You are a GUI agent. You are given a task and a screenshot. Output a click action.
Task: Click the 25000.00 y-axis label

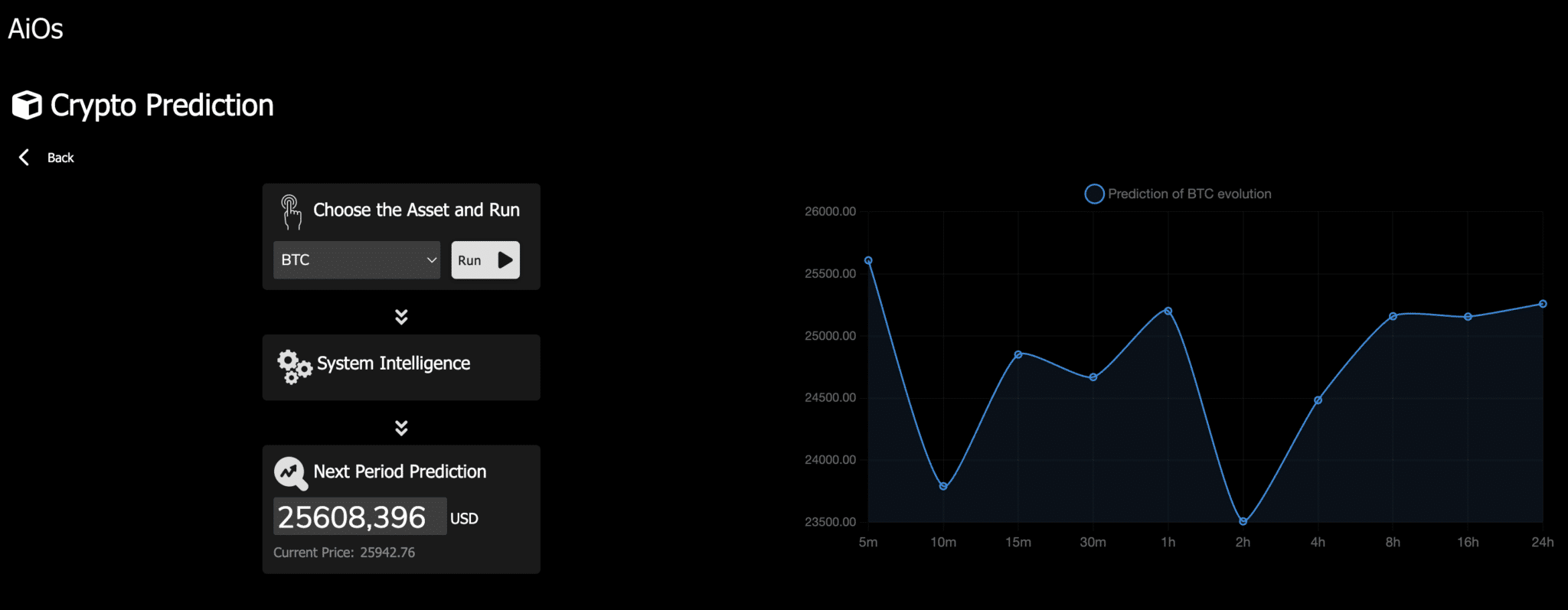click(x=830, y=335)
